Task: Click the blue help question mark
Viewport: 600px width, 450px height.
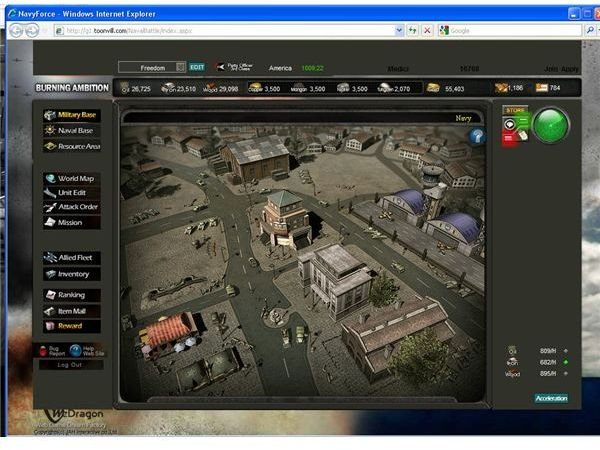Action: point(477,136)
